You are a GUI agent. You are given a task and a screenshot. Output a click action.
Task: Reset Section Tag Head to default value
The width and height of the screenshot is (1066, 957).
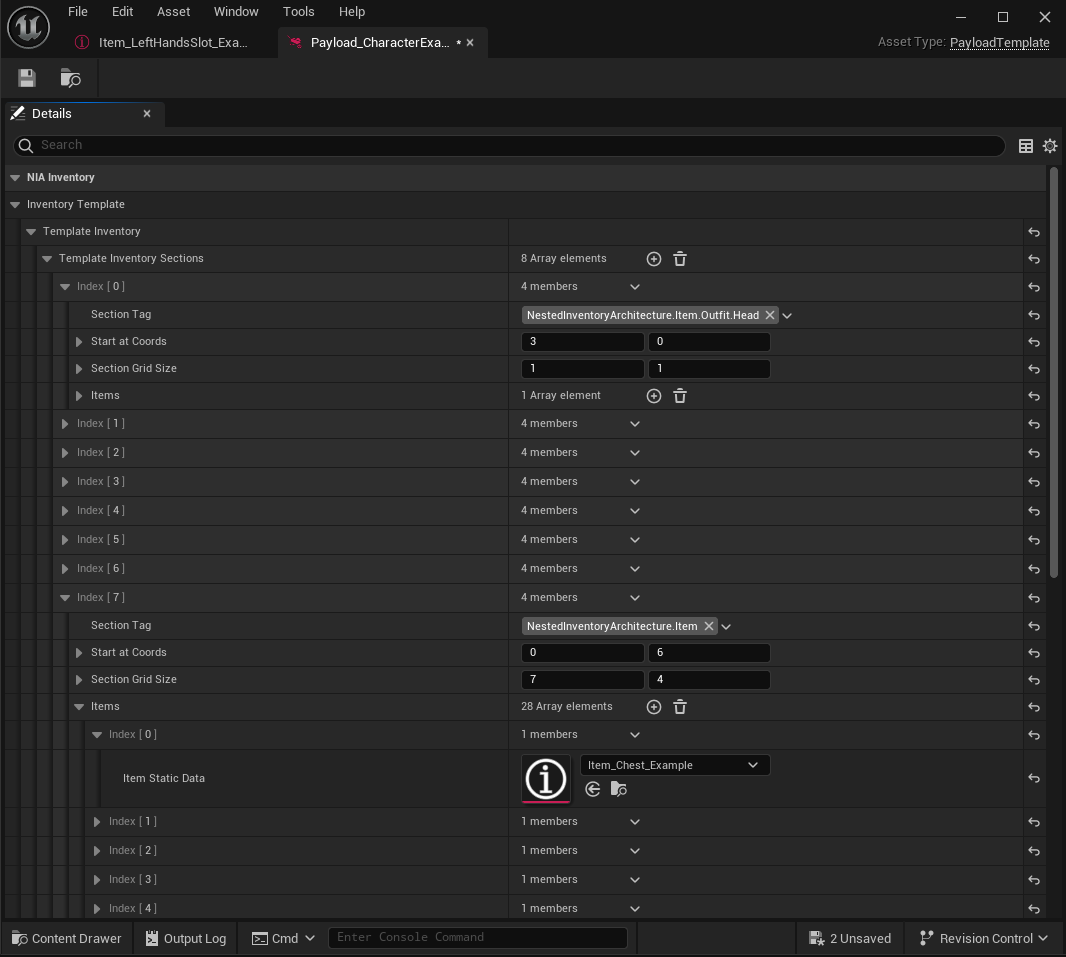point(1034,315)
